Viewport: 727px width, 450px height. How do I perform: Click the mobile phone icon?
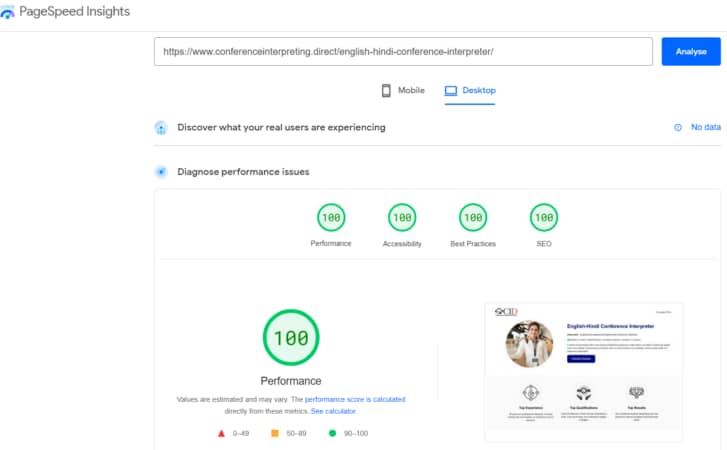coord(386,90)
